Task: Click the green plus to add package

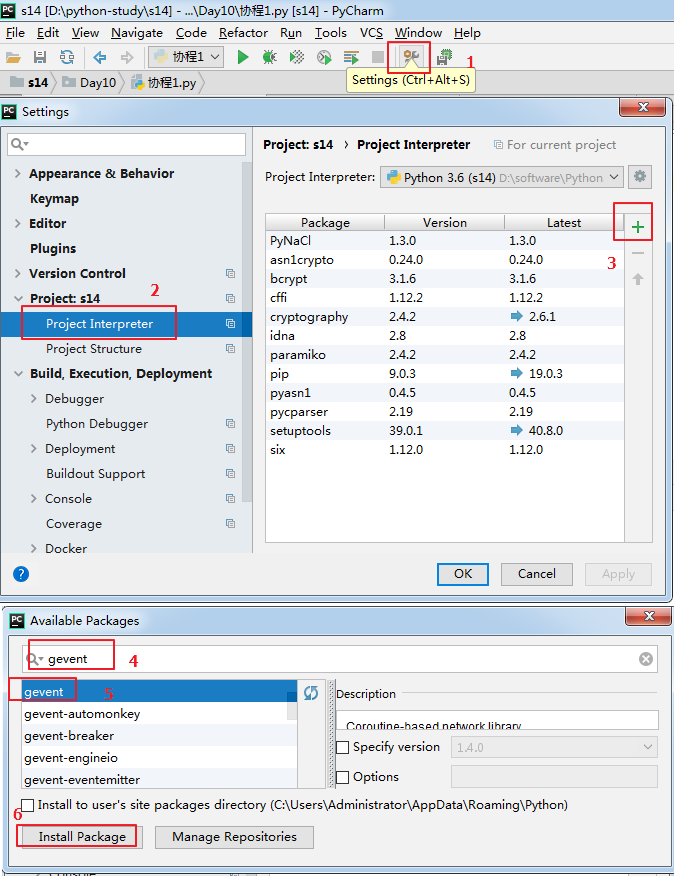Action: pos(637,228)
